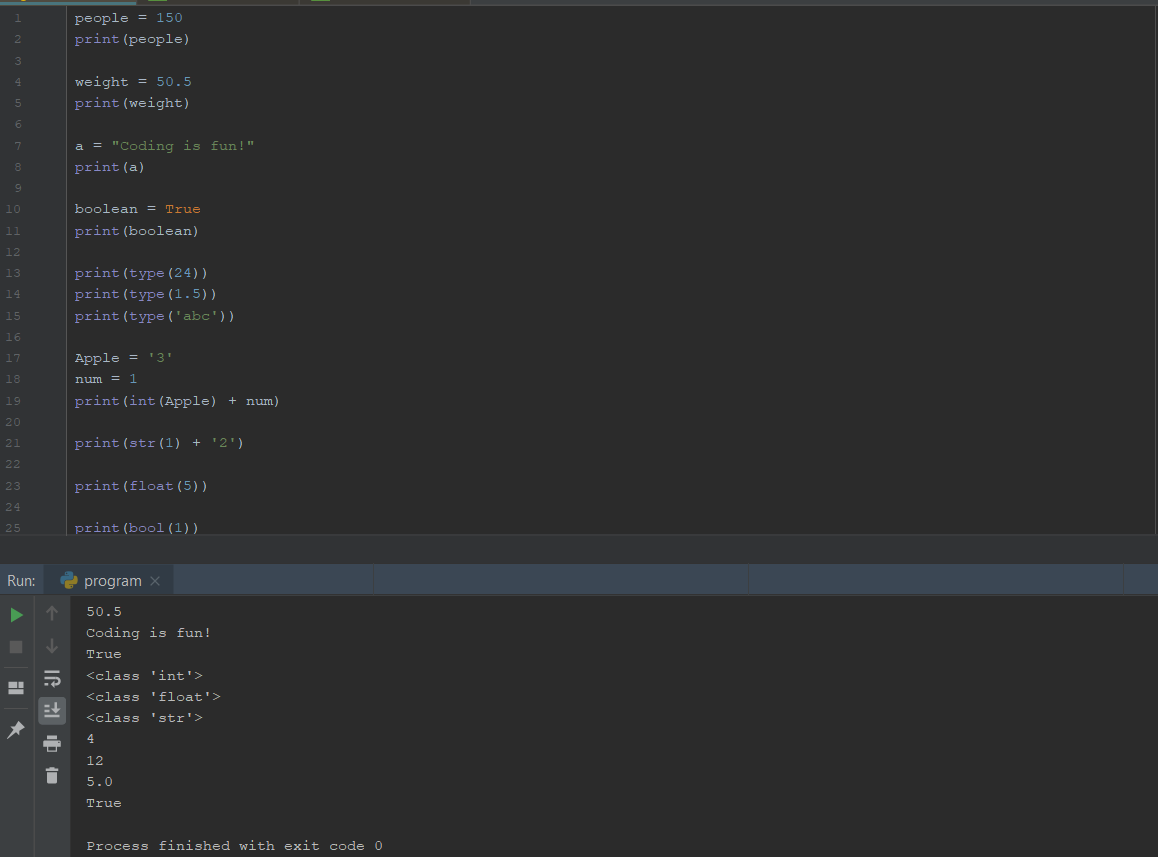The height and width of the screenshot is (857, 1158).
Task: Click the Run: tool window label
Action: [x=21, y=581]
